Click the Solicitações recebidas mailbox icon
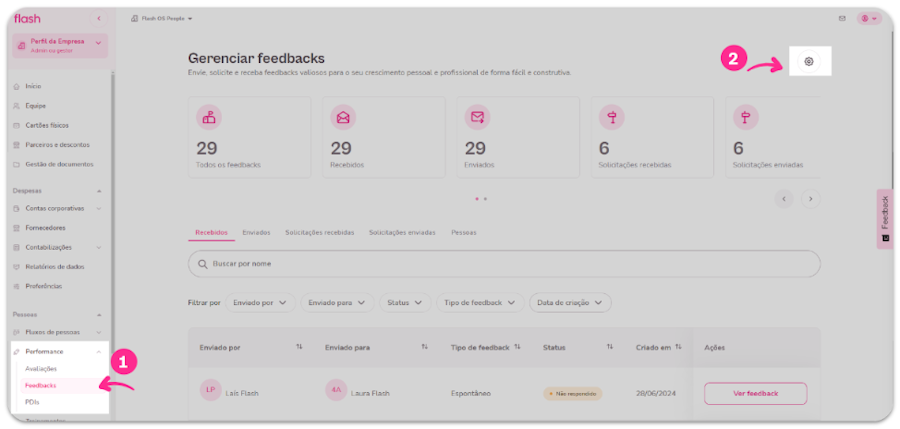Image resolution: width=900 pixels, height=429 pixels. coord(612,117)
